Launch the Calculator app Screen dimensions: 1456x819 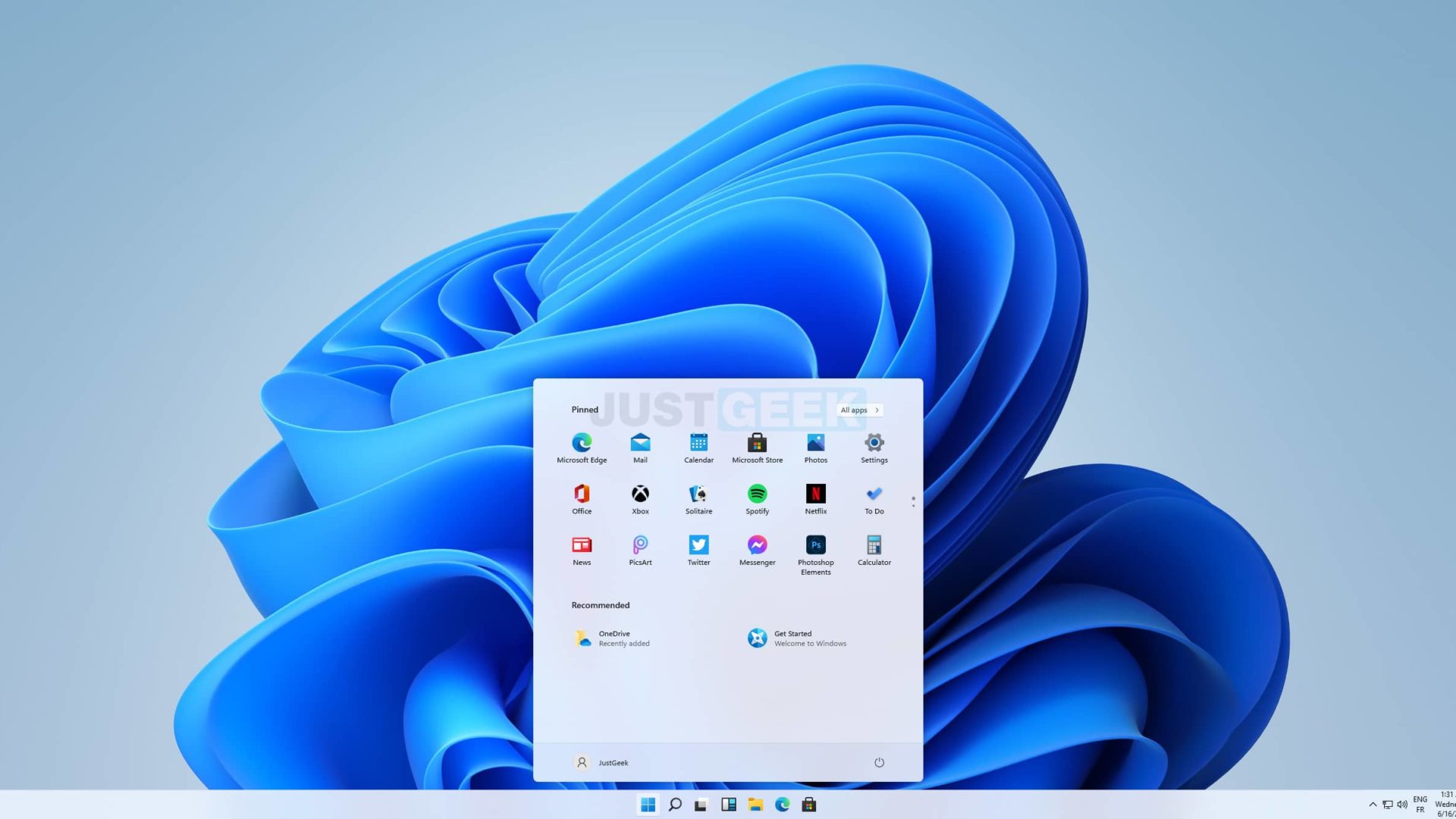pyautogui.click(x=874, y=551)
